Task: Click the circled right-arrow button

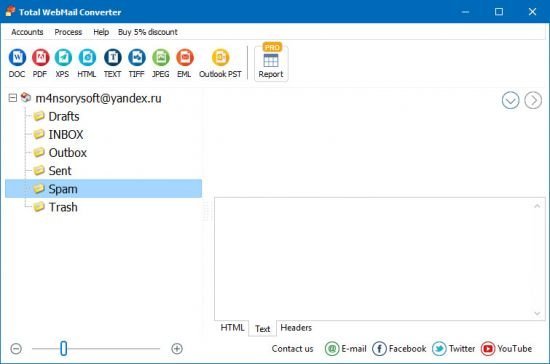Action: coord(533,101)
